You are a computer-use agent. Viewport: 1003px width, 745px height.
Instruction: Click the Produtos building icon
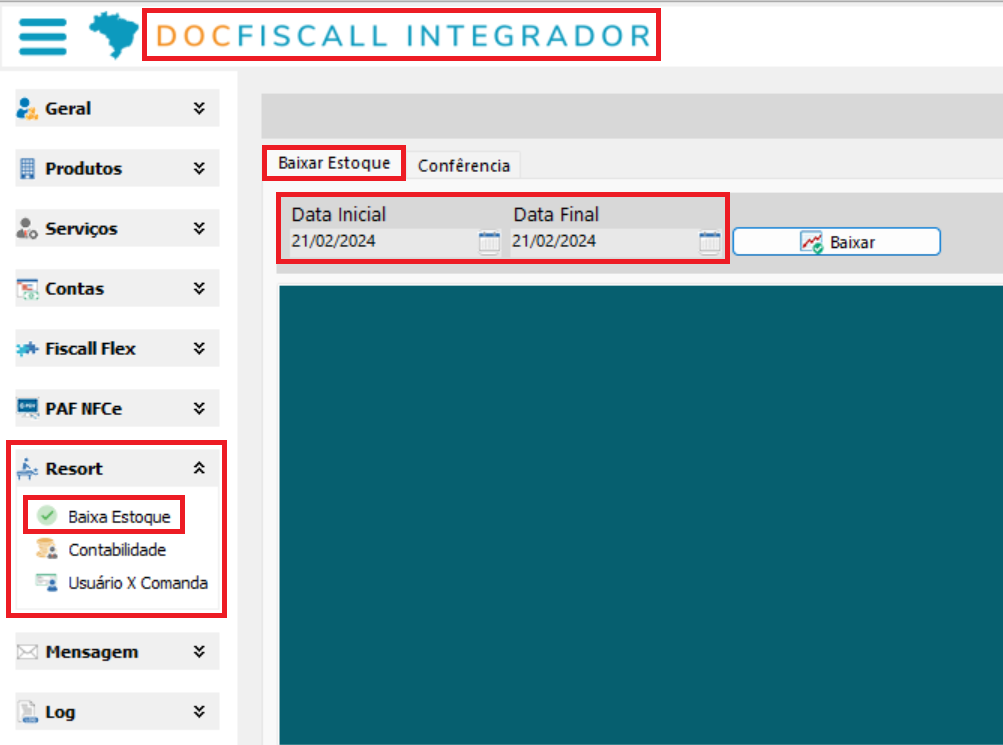coord(27,168)
